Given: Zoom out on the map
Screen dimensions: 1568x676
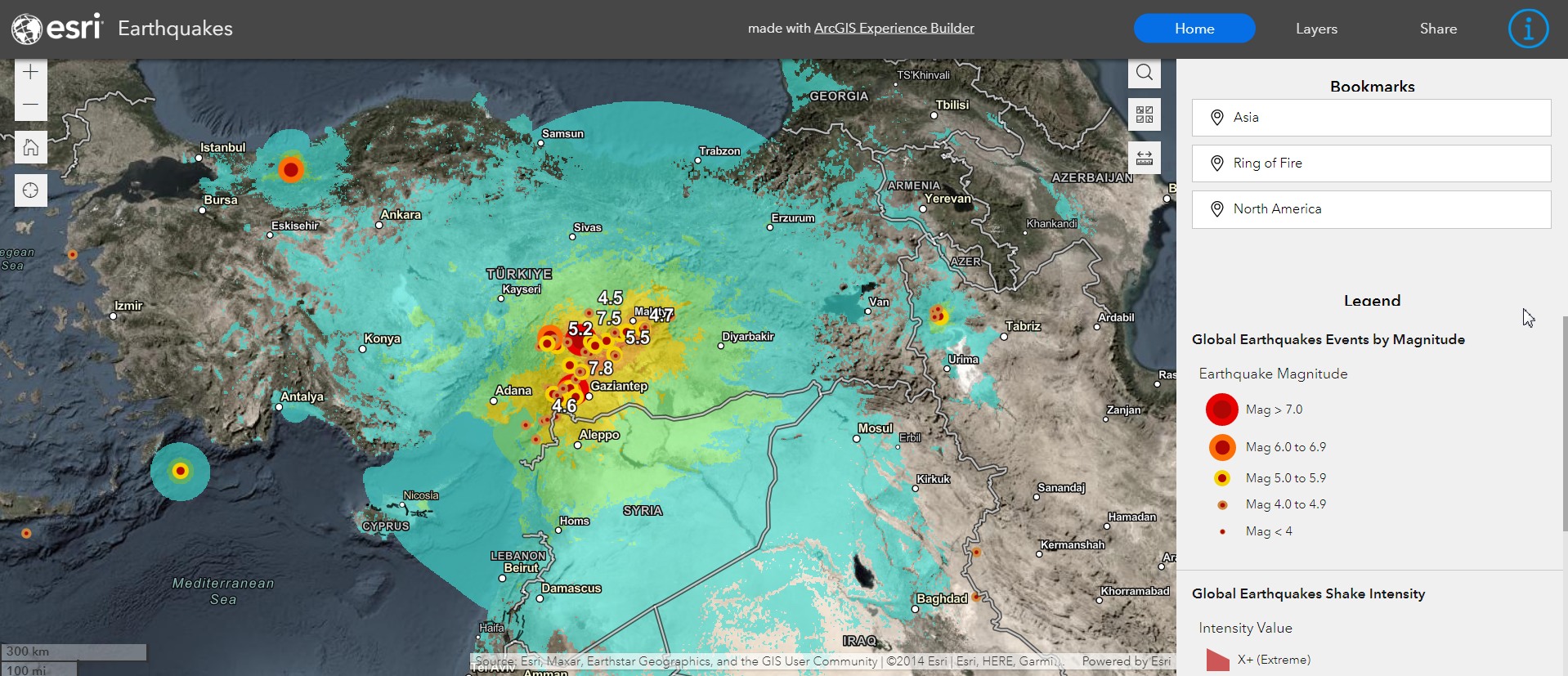Looking at the screenshot, I should click(x=30, y=105).
